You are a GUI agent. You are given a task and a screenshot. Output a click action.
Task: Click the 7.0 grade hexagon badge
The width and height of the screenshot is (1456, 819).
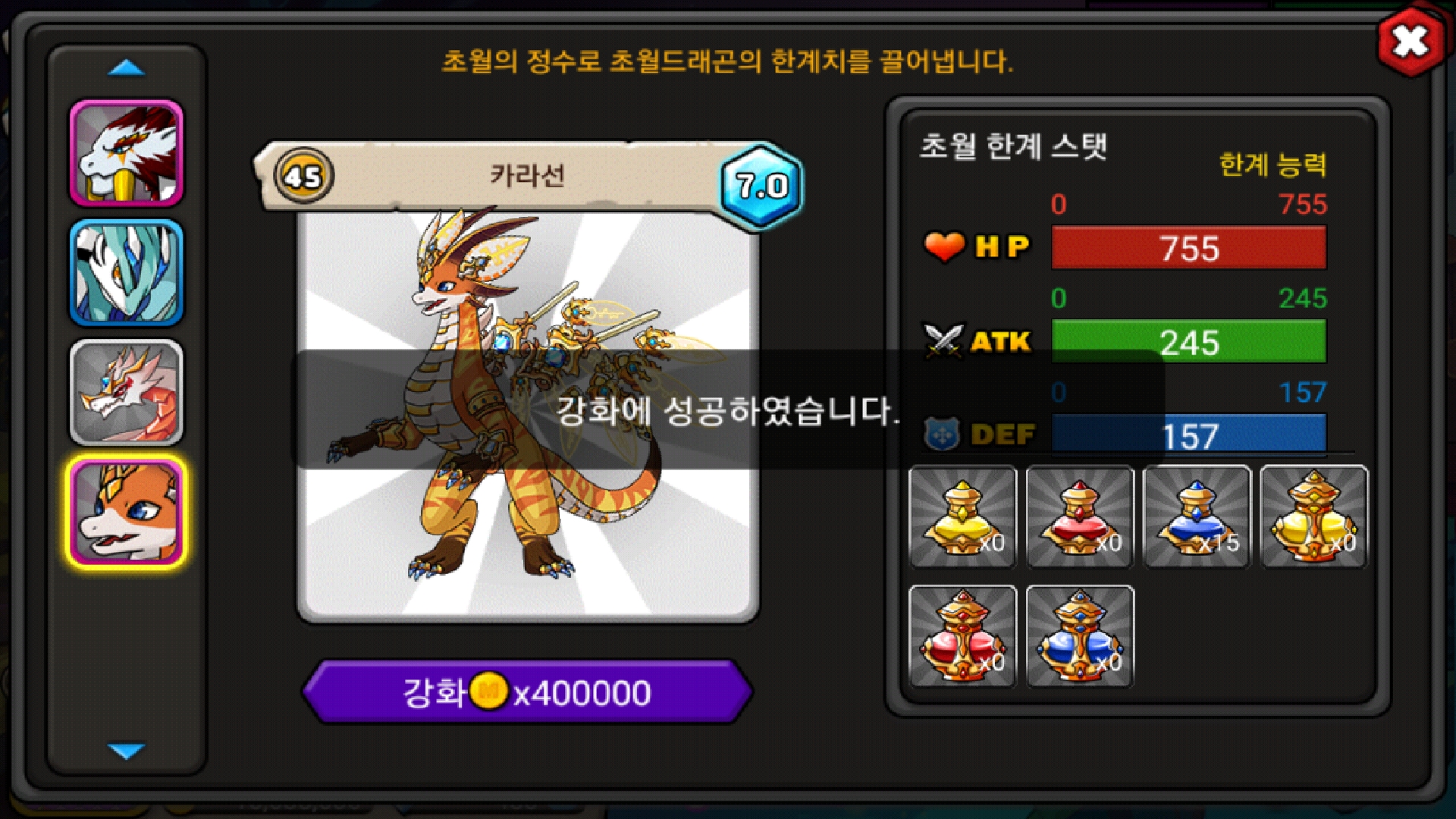[x=761, y=186]
